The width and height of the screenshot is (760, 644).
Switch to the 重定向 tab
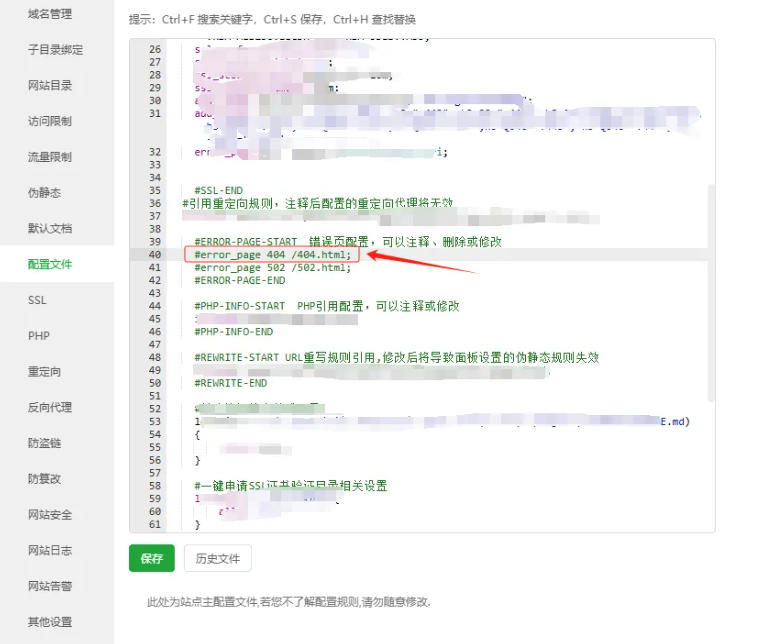pos(45,372)
